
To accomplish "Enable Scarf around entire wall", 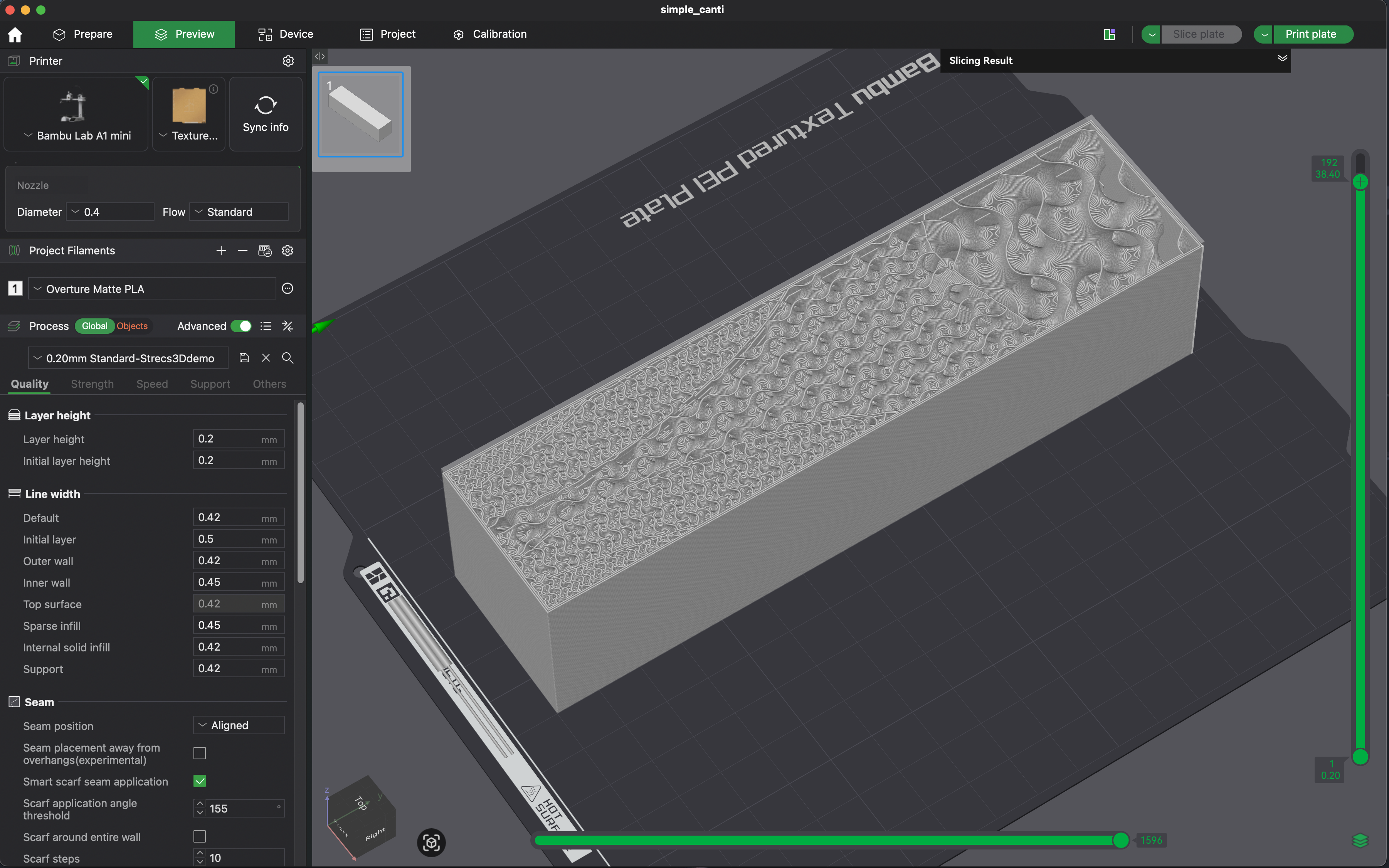I will click(199, 836).
